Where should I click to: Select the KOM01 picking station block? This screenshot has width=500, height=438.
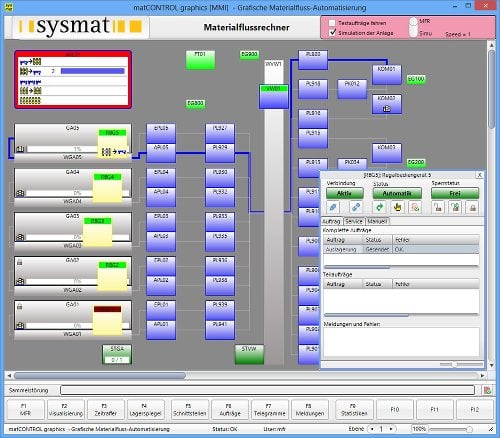coord(387,75)
